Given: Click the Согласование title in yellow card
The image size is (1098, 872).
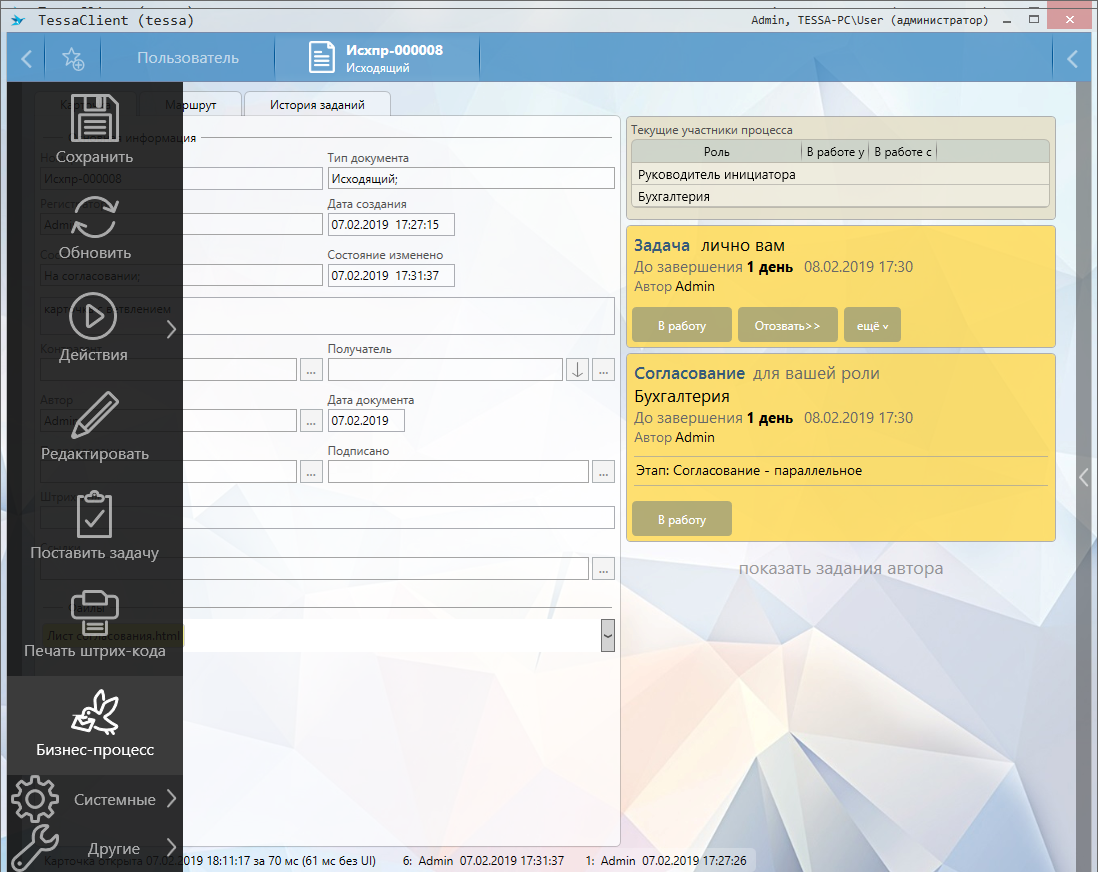Looking at the screenshot, I should tap(689, 373).
